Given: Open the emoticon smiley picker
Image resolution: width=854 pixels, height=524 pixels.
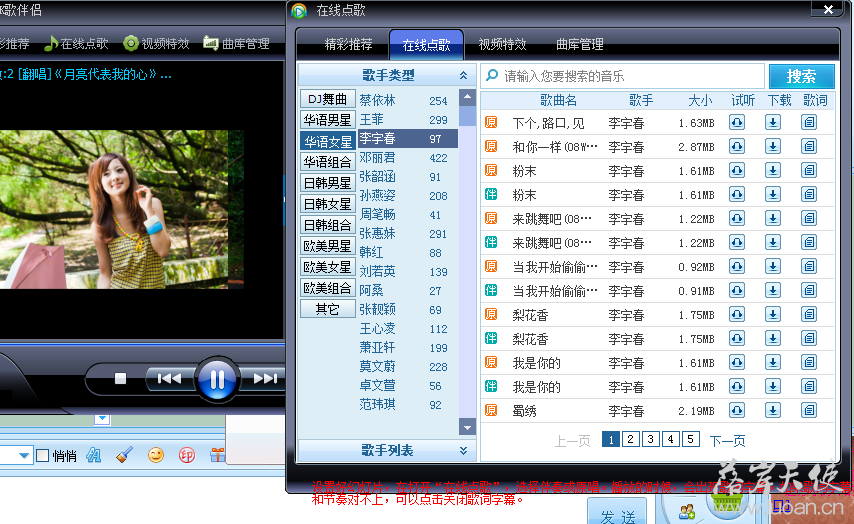Looking at the screenshot, I should (156, 455).
